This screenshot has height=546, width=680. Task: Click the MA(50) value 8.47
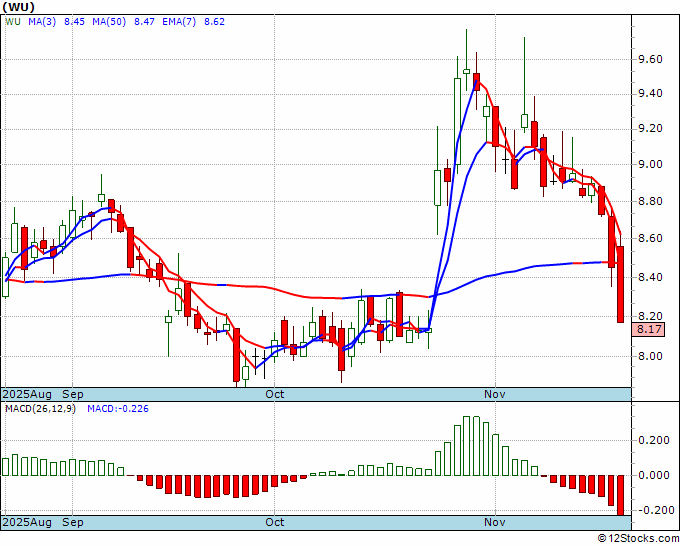(x=144, y=22)
